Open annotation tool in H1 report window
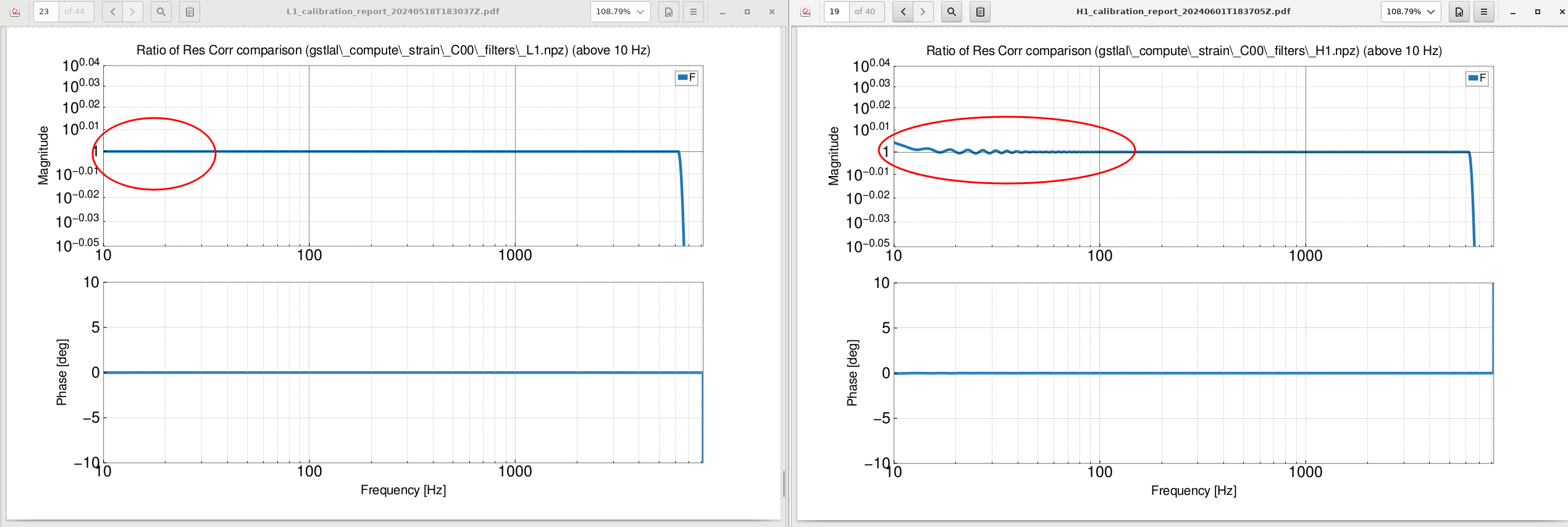This screenshot has width=1568, height=527. [x=1459, y=12]
